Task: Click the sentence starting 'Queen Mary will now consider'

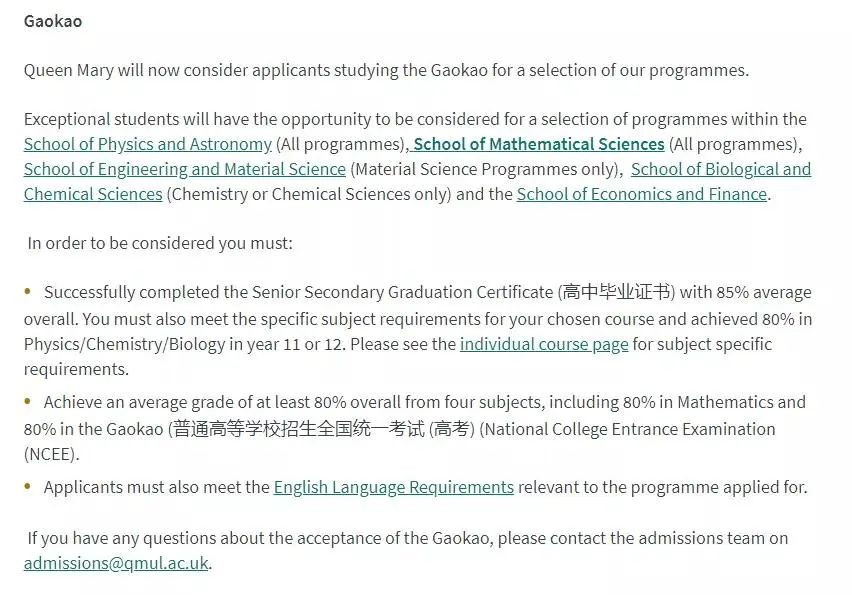Action: 386,70
